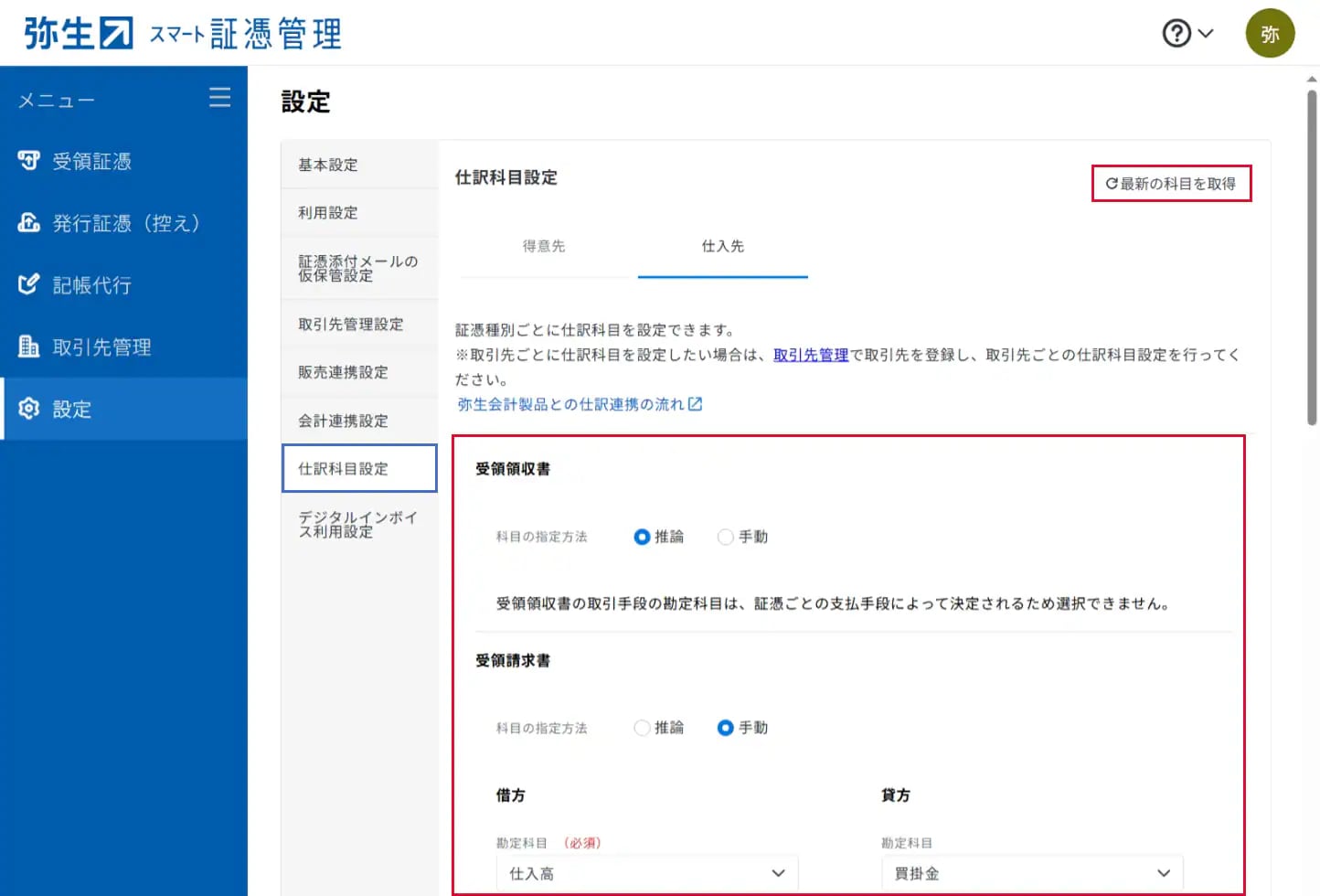
Task: Select 手動 radio for 受領領収書
Action: click(x=726, y=537)
